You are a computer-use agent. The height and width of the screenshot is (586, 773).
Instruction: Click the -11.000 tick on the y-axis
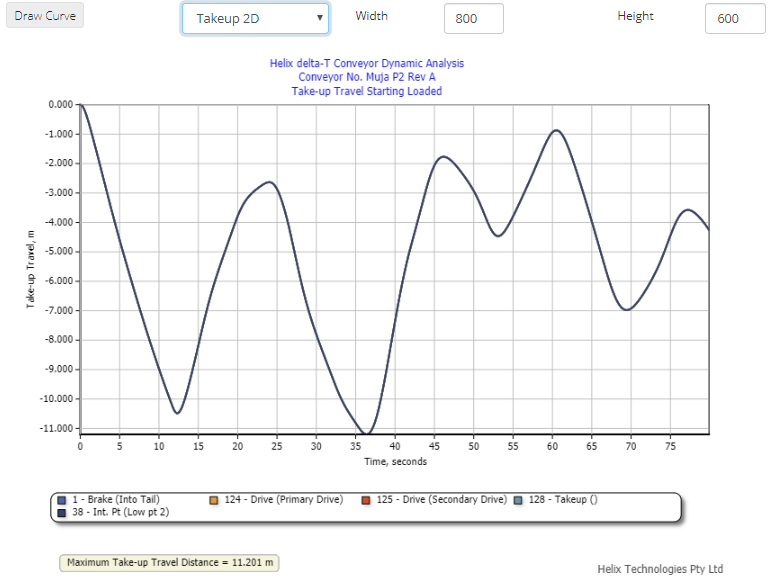(x=54, y=428)
